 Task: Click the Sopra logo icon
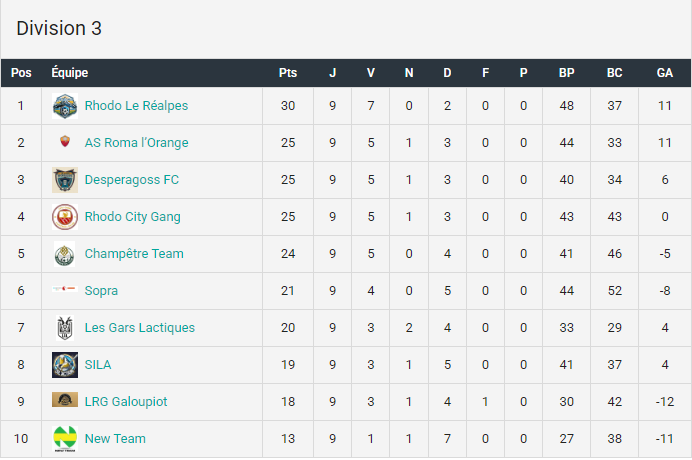[x=65, y=289]
